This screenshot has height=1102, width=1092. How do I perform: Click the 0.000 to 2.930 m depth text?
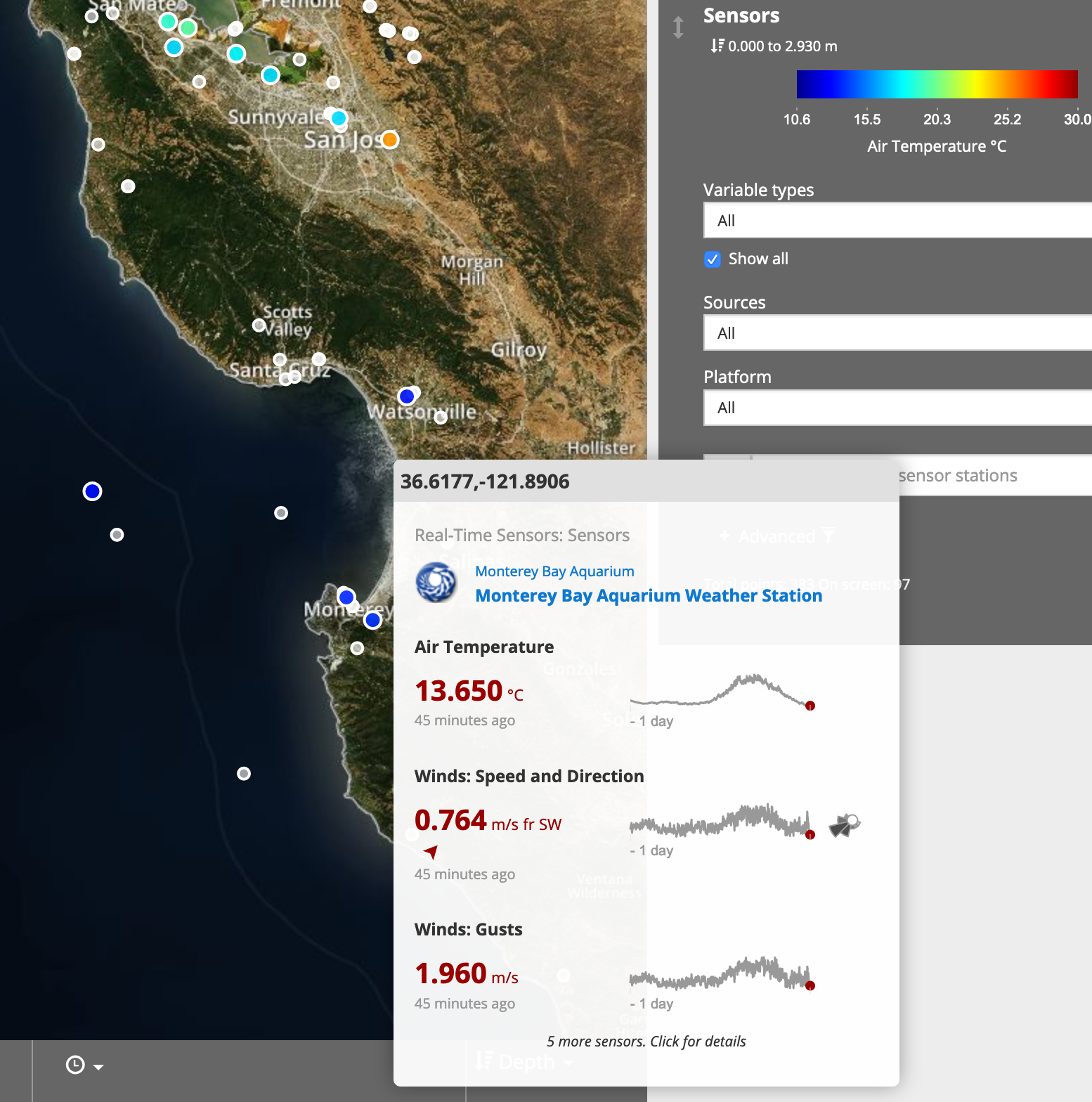(x=783, y=46)
